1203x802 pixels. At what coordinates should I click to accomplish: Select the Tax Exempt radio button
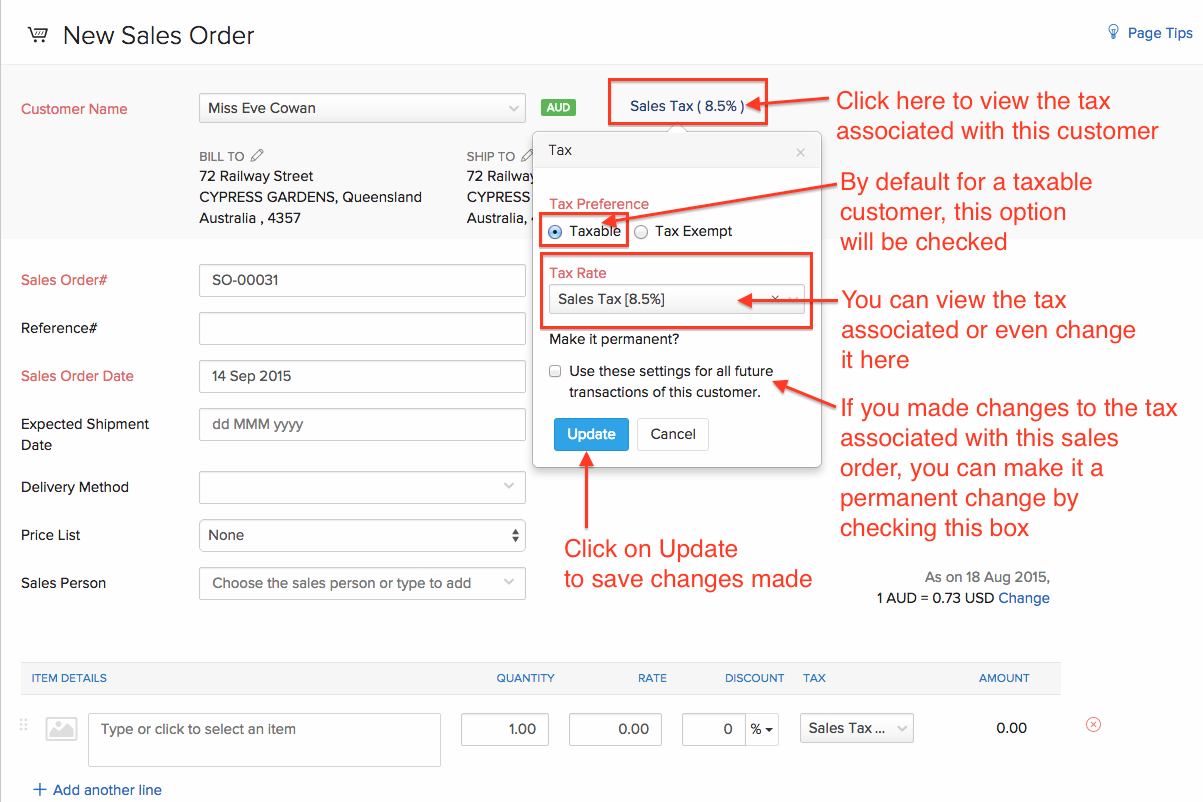coord(642,232)
